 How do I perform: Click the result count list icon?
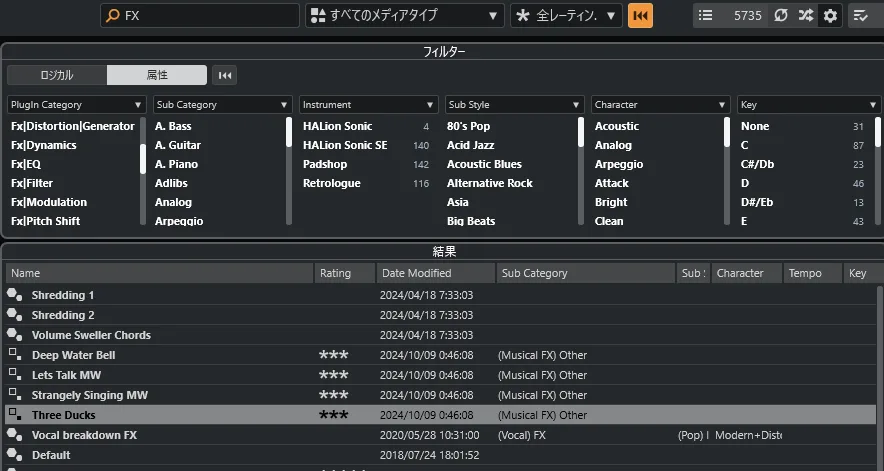point(706,16)
